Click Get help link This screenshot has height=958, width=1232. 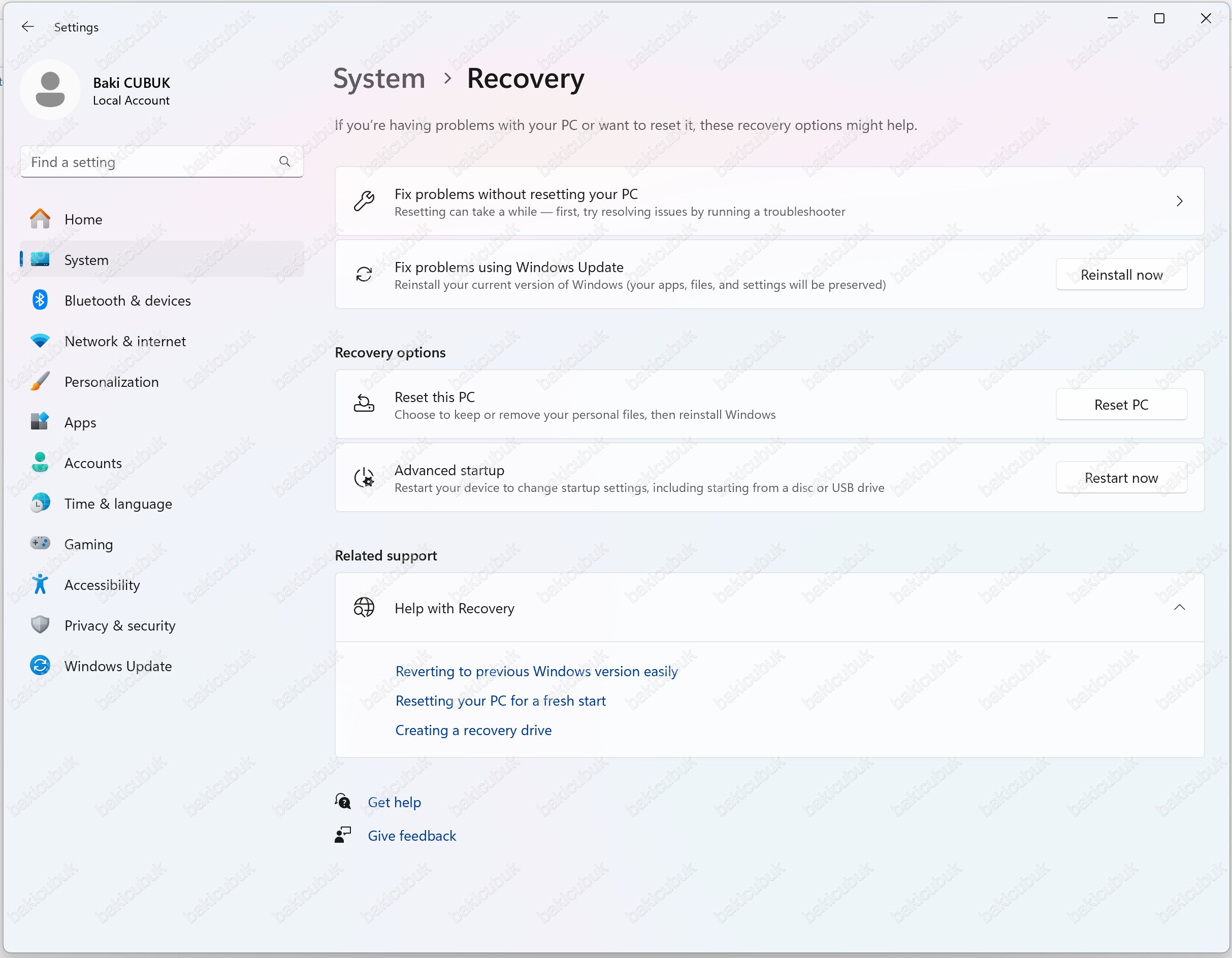coord(394,802)
